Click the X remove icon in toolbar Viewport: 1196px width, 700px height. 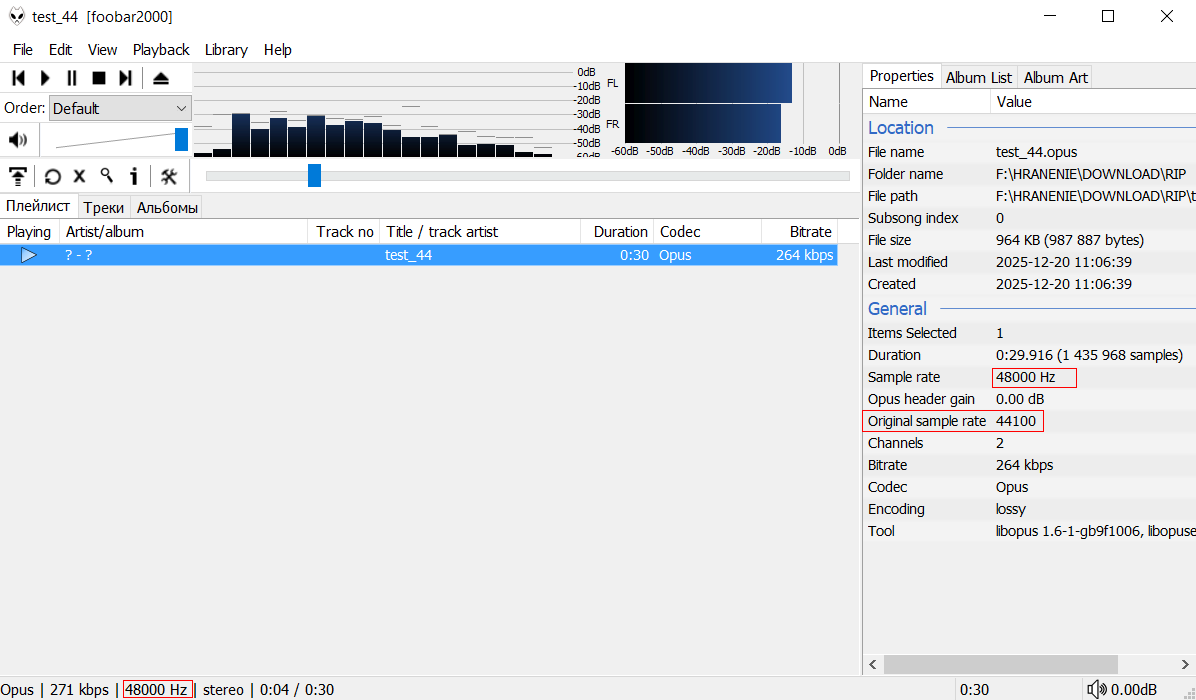(80, 176)
